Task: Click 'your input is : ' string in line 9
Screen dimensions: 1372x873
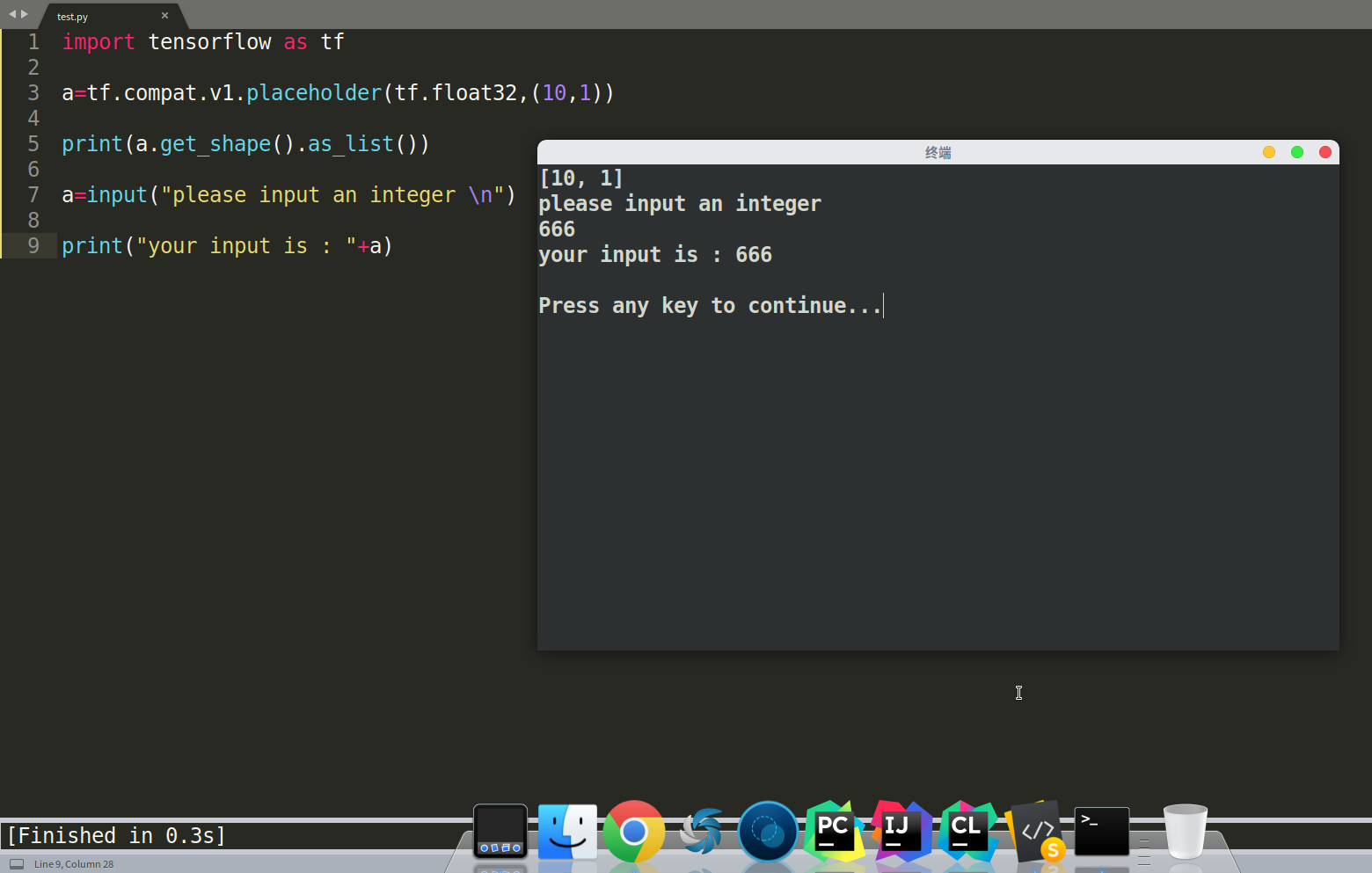Action: (x=246, y=246)
